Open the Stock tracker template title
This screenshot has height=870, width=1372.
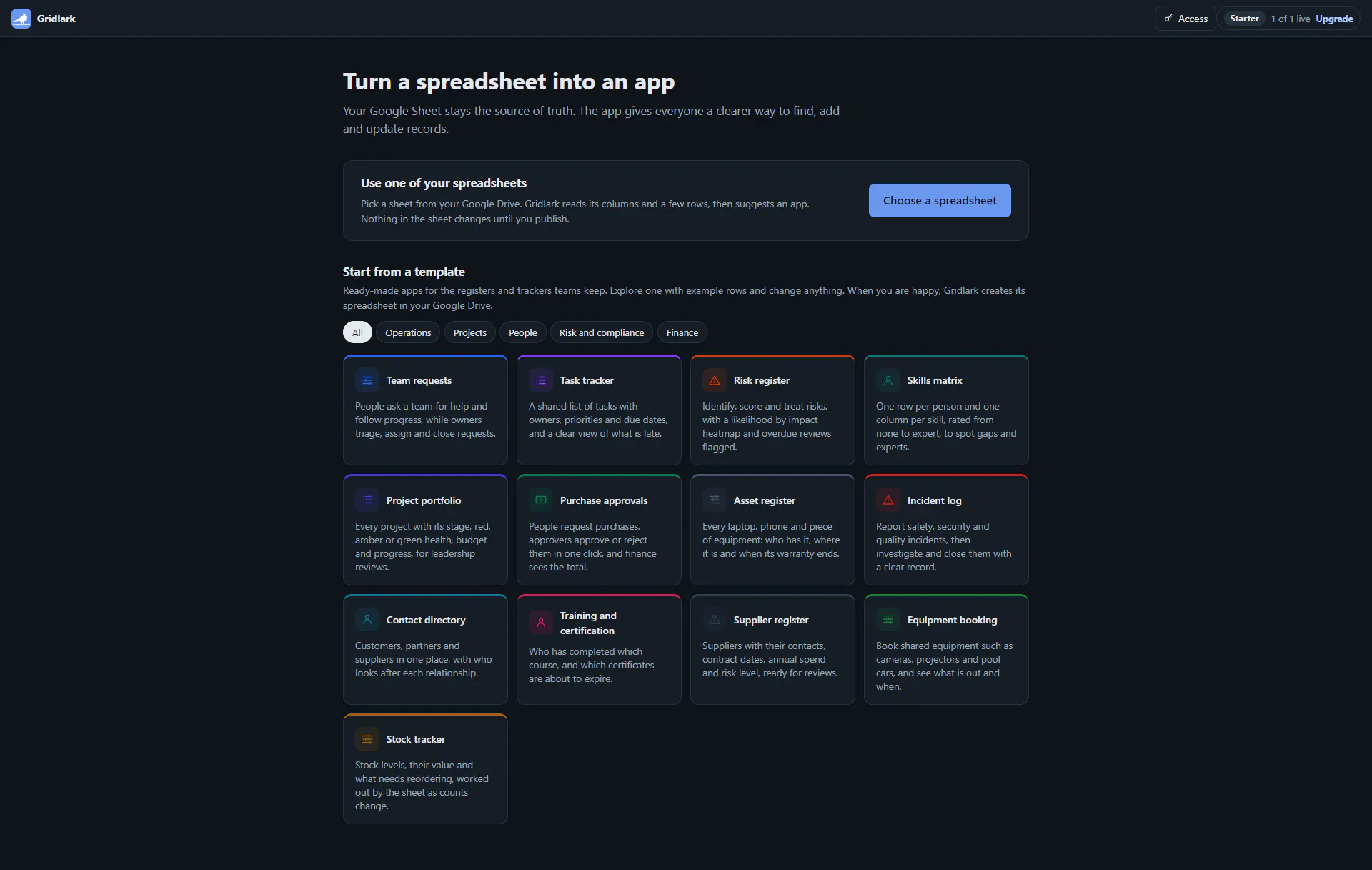(415, 739)
